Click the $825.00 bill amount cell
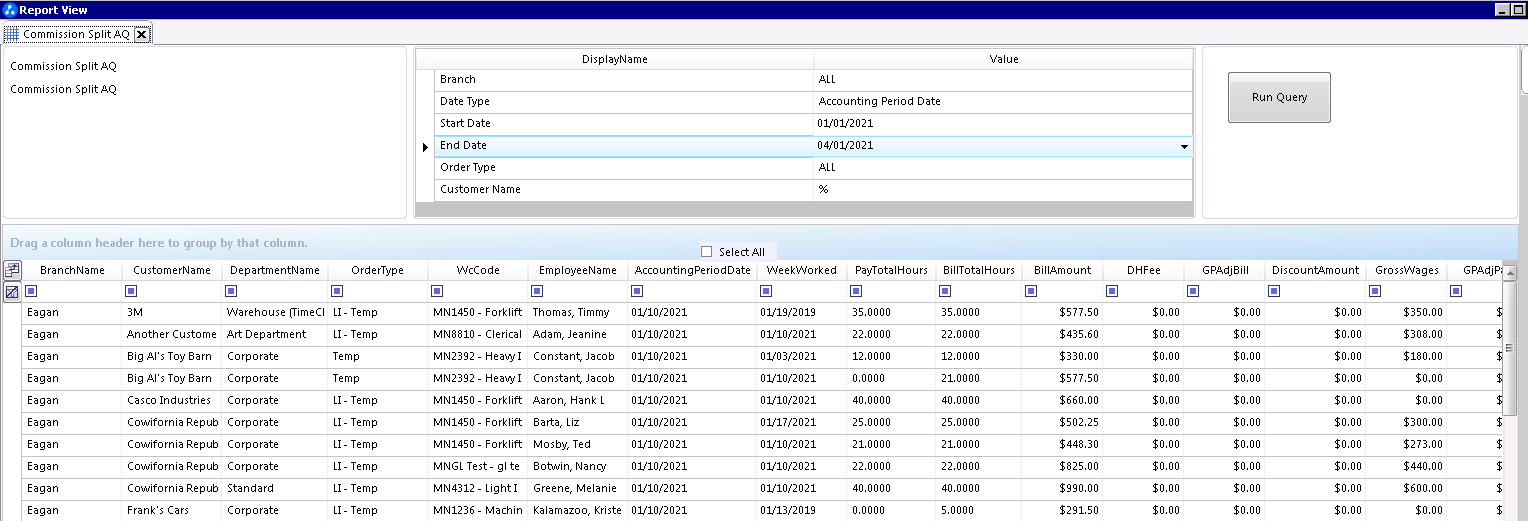 click(1063, 466)
